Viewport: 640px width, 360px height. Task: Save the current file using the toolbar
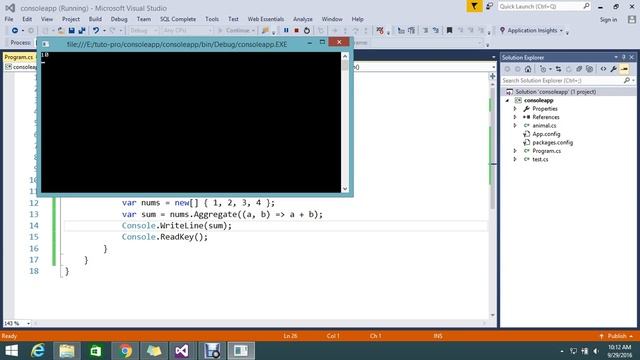tap(71, 31)
